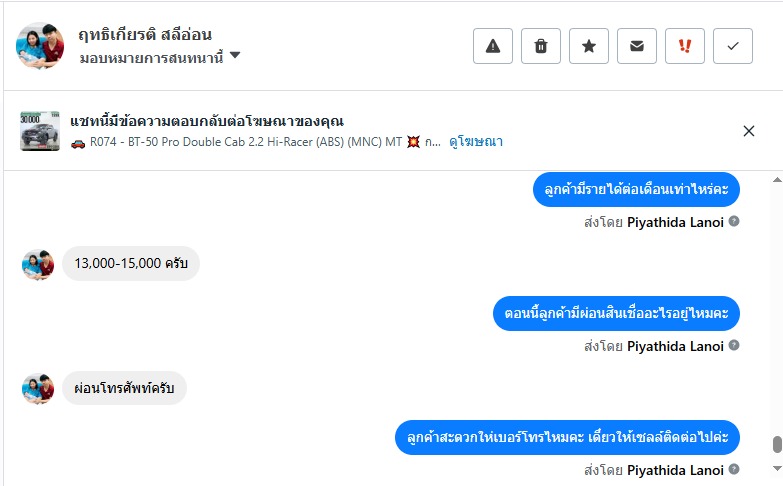Click avatar beside ผ่อนโทรศัพท์ครับ message
The width and height of the screenshot is (783, 486).
pyautogui.click(x=38, y=388)
